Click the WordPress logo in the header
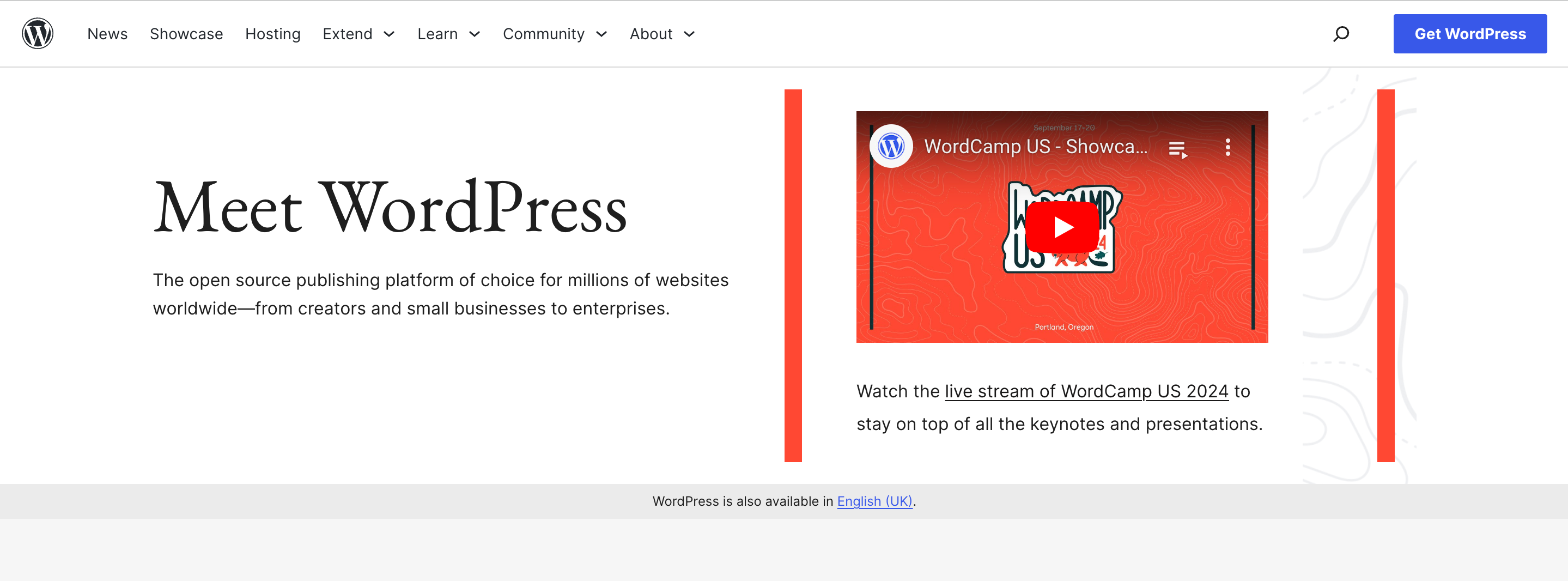 (x=37, y=33)
